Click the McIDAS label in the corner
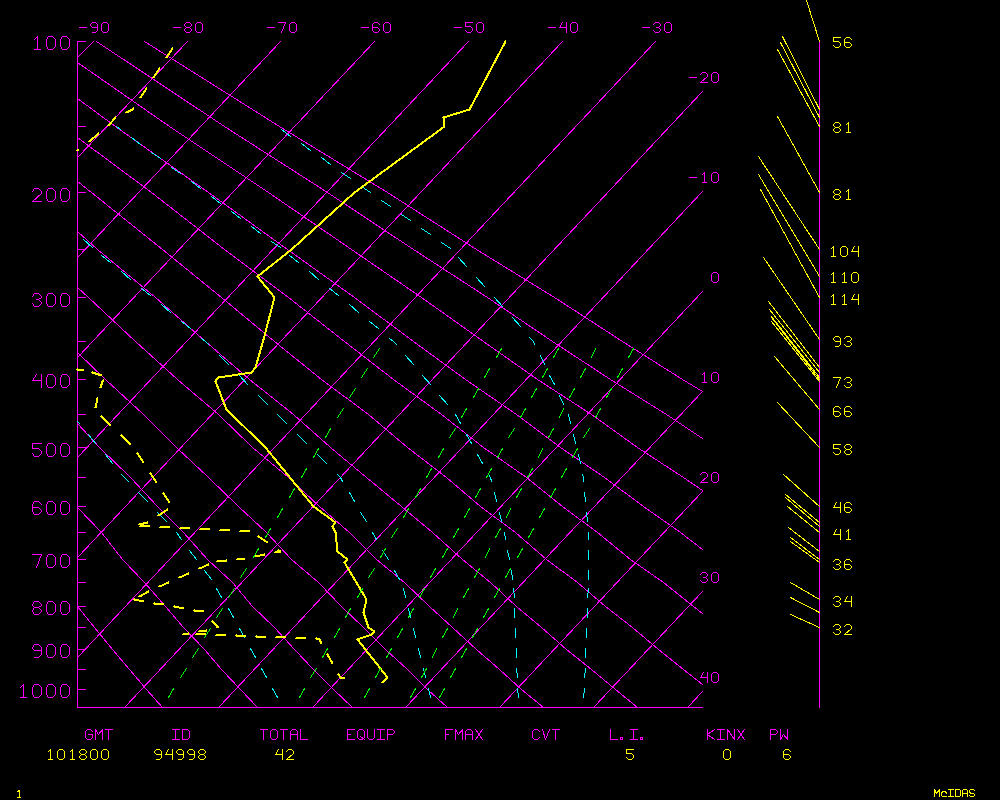The image size is (1000, 800). [x=954, y=793]
